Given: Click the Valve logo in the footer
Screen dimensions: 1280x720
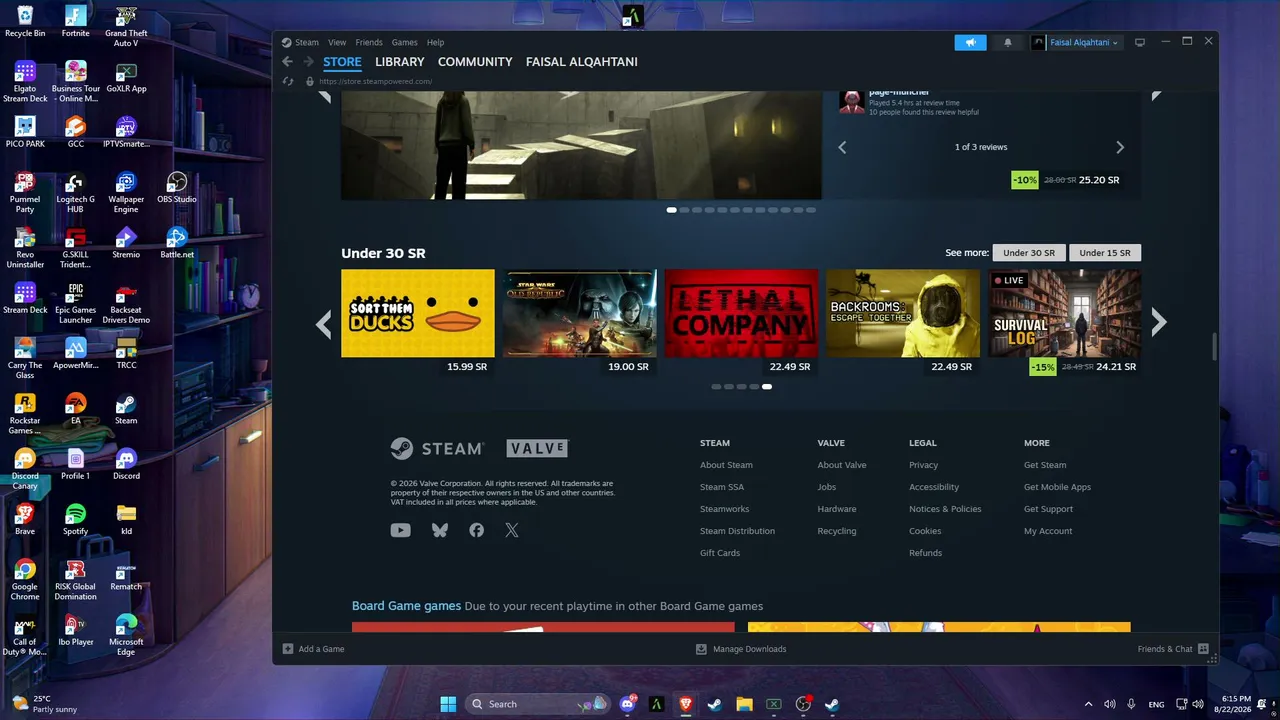Looking at the screenshot, I should pos(537,448).
